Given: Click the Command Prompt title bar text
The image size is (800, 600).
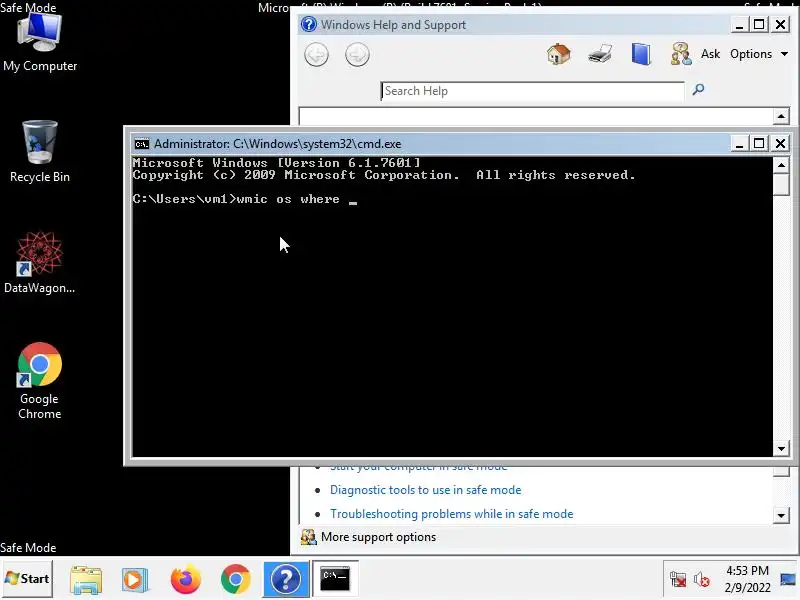Looking at the screenshot, I should [x=278, y=144].
